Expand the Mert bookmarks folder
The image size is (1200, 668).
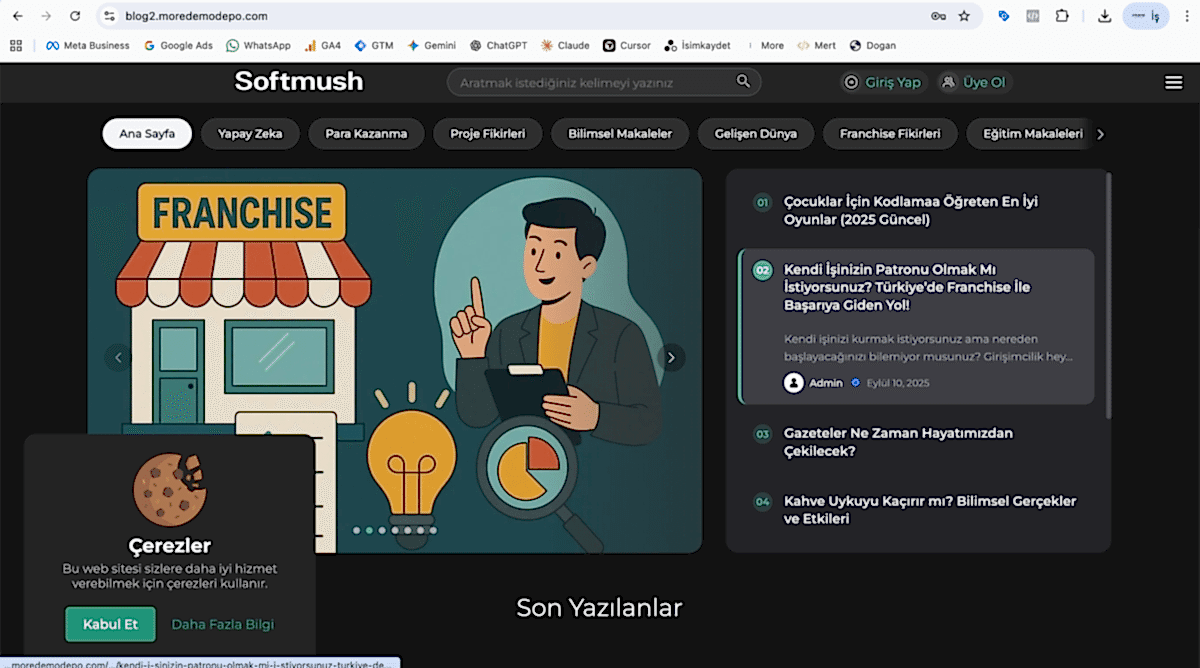pos(816,45)
